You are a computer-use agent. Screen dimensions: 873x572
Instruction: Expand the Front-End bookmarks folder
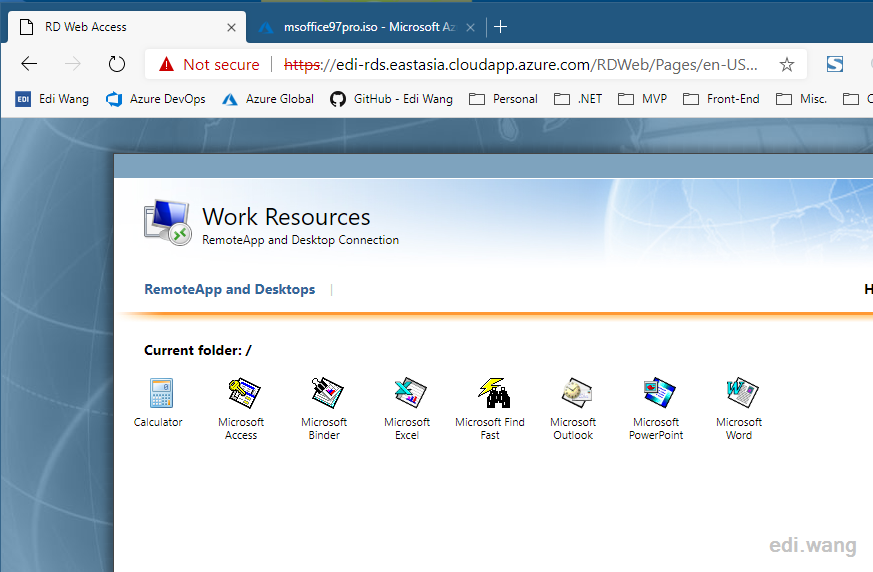tap(721, 99)
